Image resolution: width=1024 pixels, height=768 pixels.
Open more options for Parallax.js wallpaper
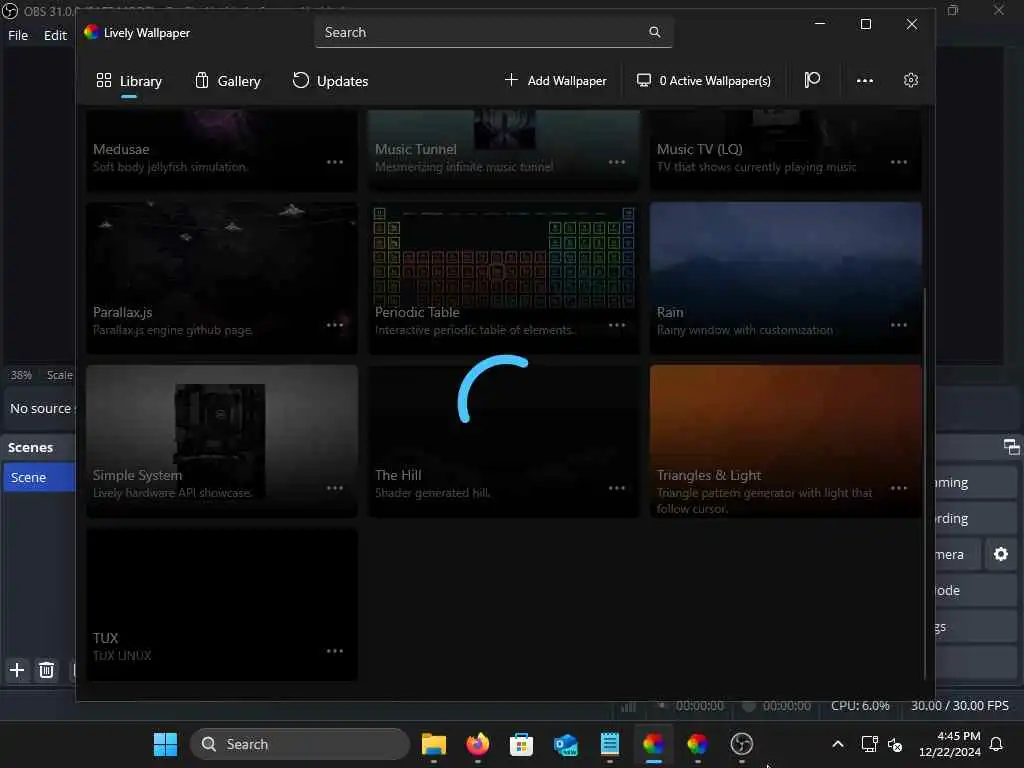(x=335, y=325)
